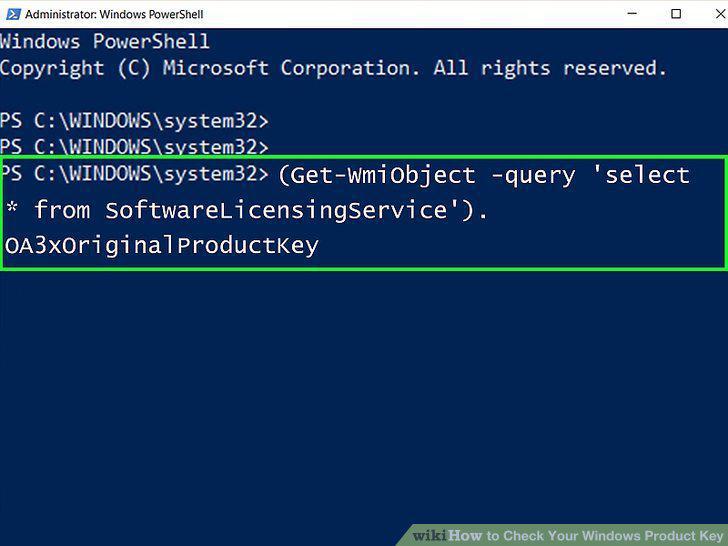Image resolution: width=728 pixels, height=546 pixels.
Task: Open the PowerShell title bar icon menu
Action: pos(13,14)
